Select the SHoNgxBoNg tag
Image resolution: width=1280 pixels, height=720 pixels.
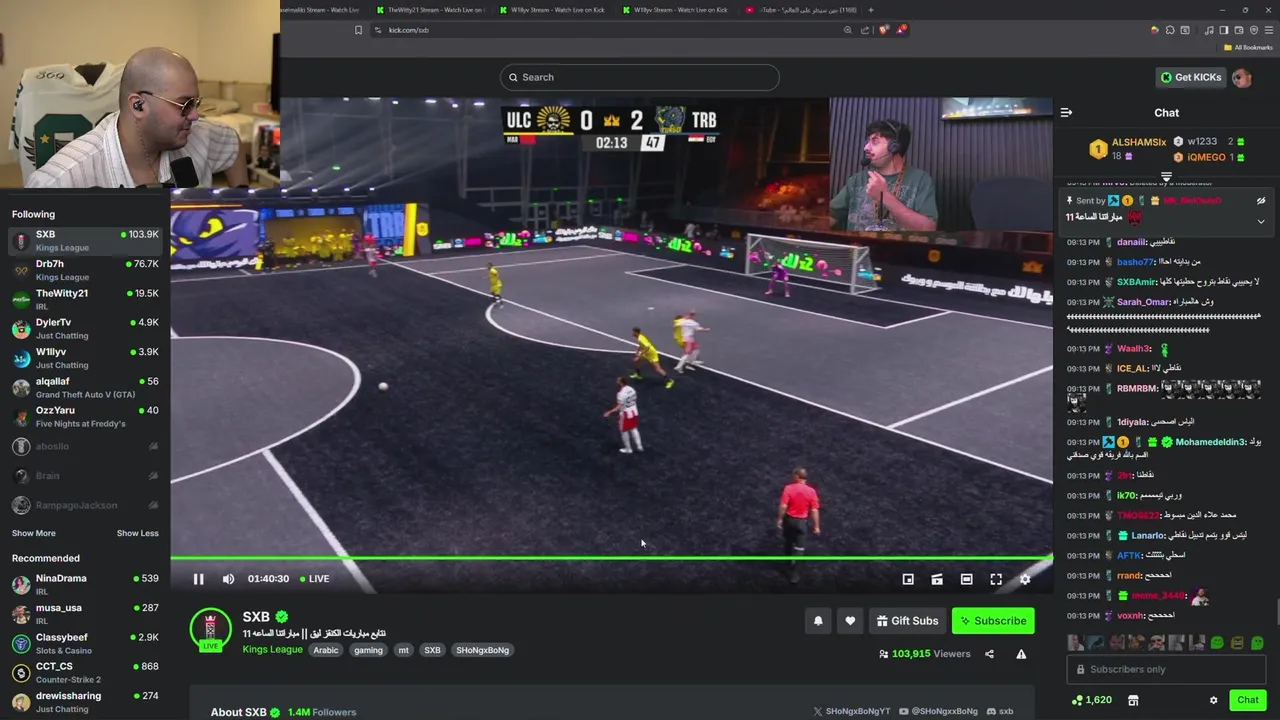point(483,650)
